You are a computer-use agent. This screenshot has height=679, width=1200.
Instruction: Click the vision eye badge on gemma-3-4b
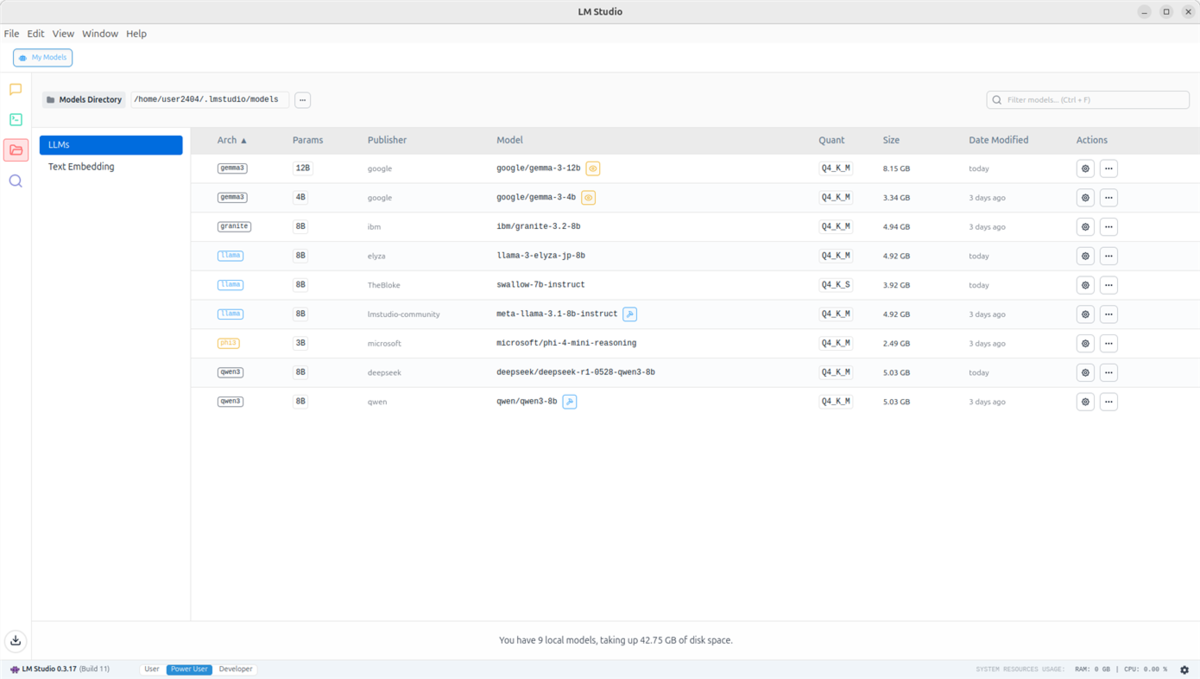pos(588,197)
